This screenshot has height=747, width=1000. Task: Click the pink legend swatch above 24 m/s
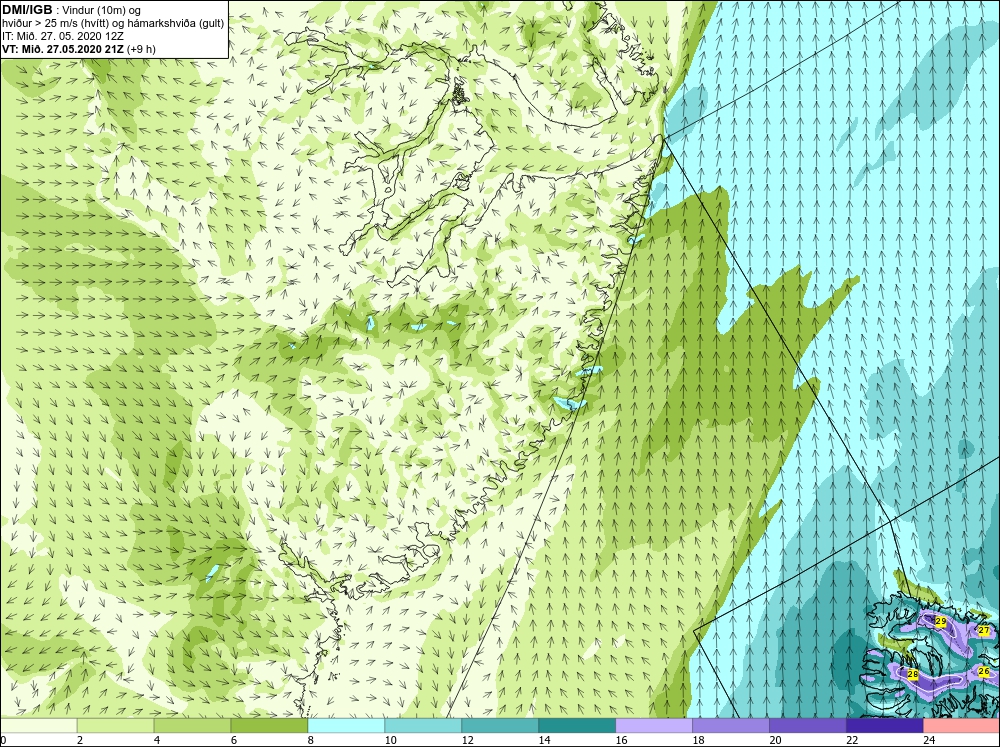click(961, 725)
